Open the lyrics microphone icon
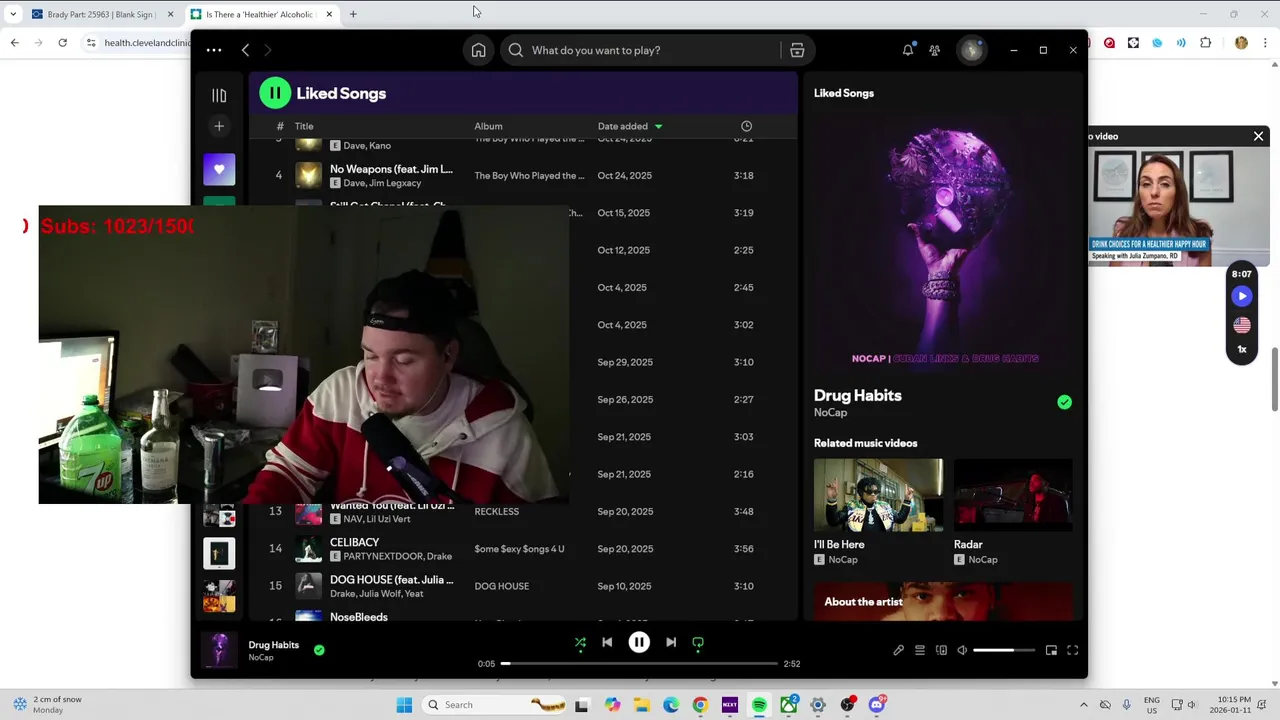 [x=898, y=650]
